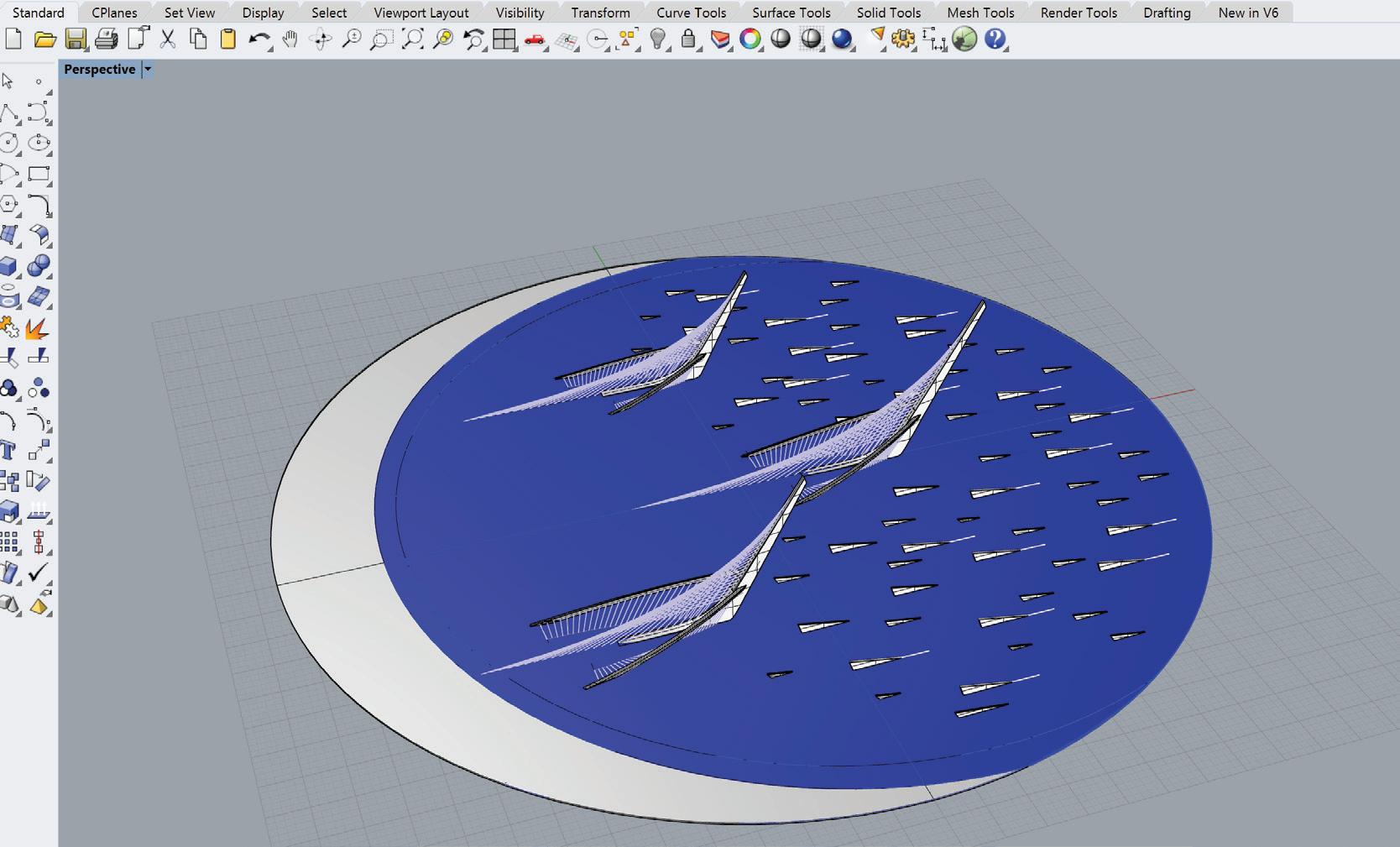Save the model with the floppy disk icon
Image resolution: width=1400 pixels, height=847 pixels.
tap(76, 39)
